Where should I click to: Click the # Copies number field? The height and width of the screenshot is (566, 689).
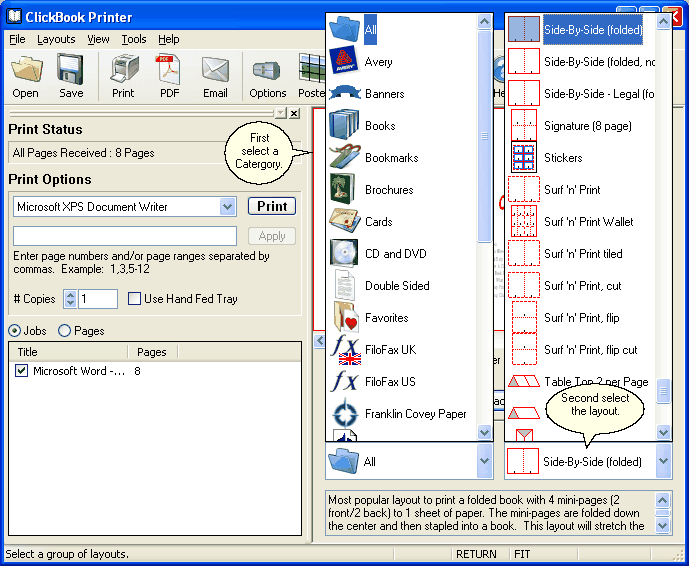coord(98,299)
